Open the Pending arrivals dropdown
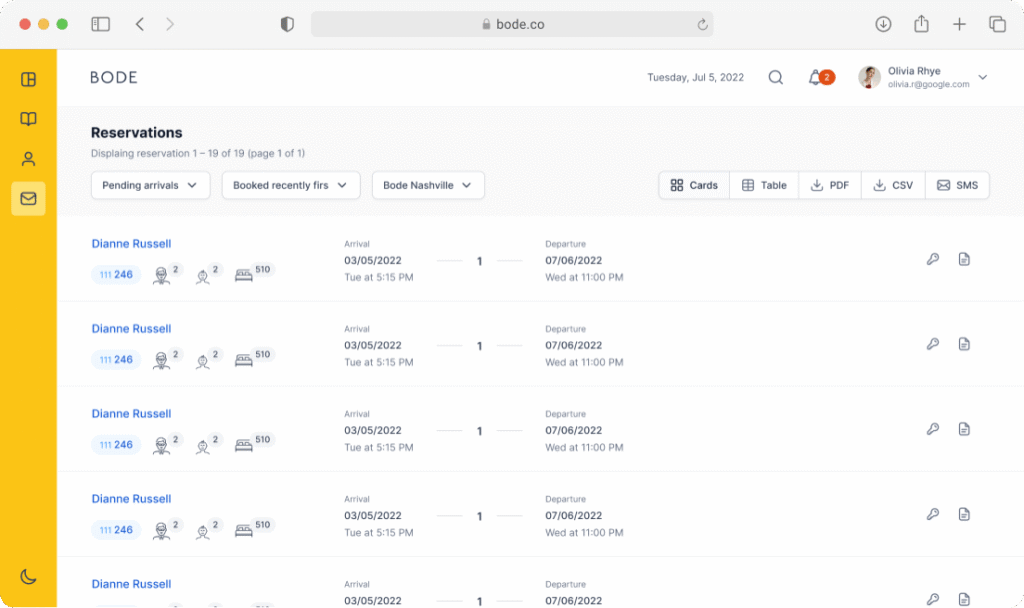This screenshot has width=1024, height=608. coord(150,185)
